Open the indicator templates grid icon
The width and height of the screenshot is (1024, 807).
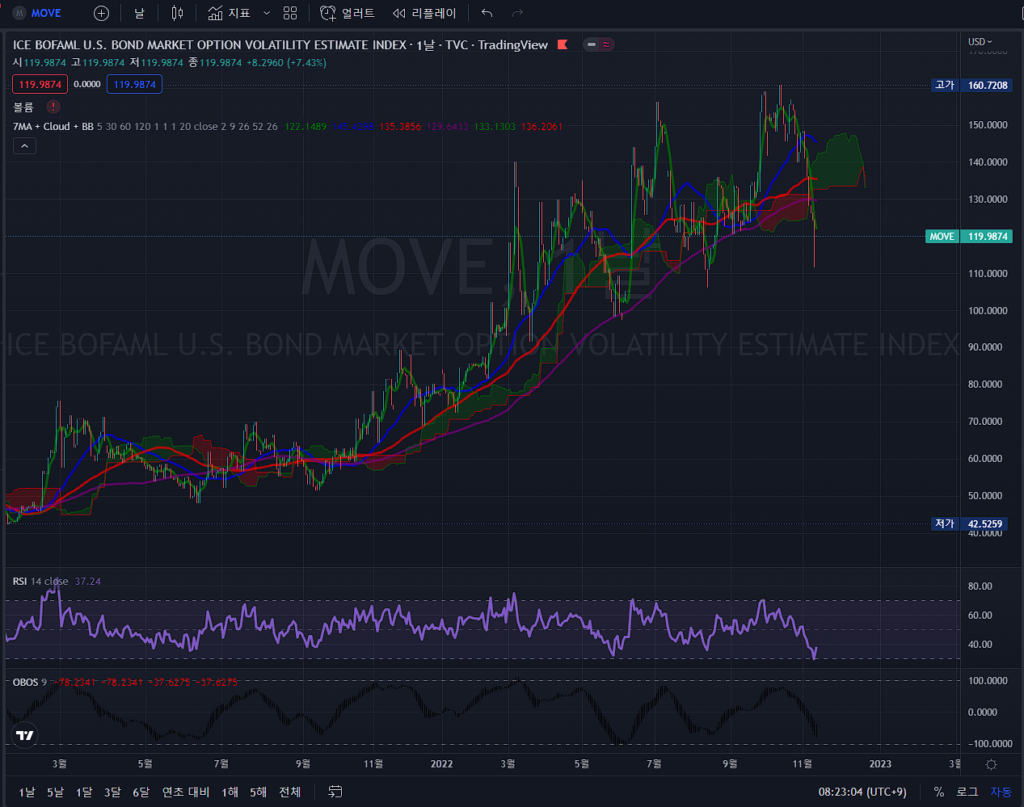[290, 13]
